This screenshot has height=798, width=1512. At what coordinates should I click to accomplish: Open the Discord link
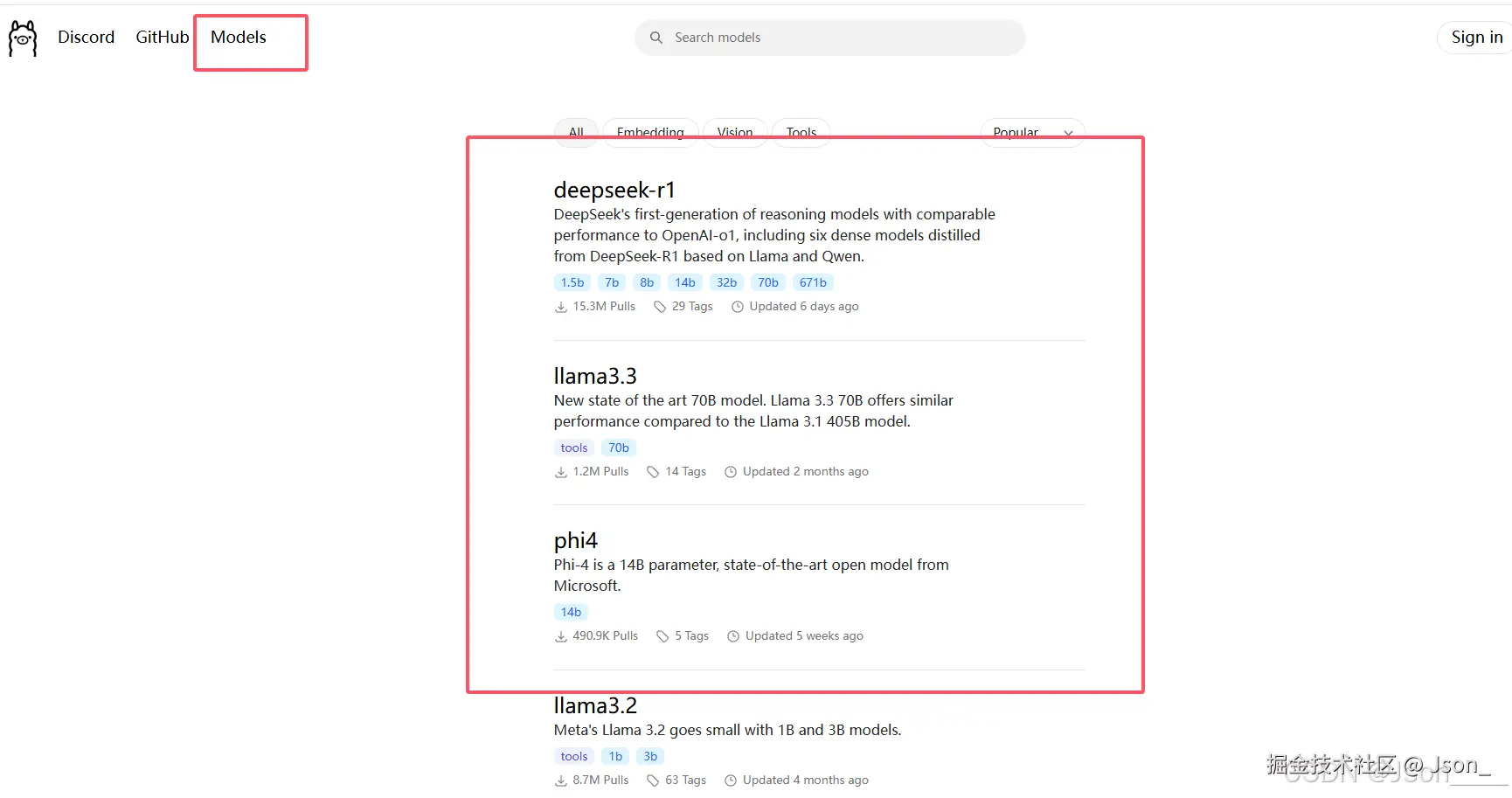tap(87, 37)
